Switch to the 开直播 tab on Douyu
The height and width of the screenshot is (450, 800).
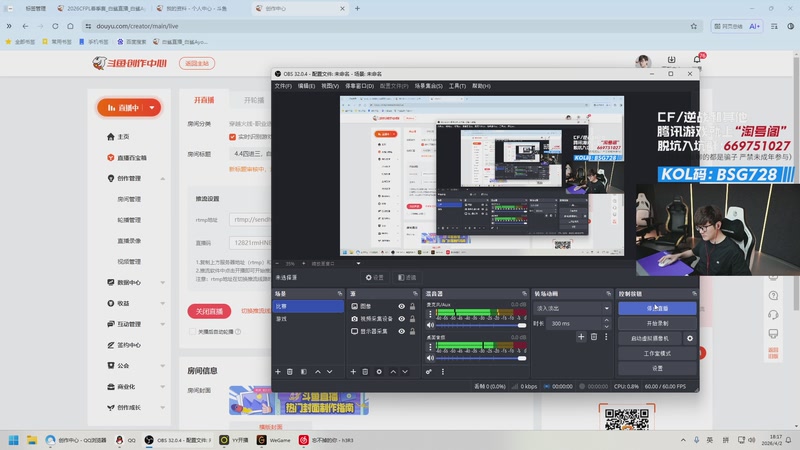204,100
